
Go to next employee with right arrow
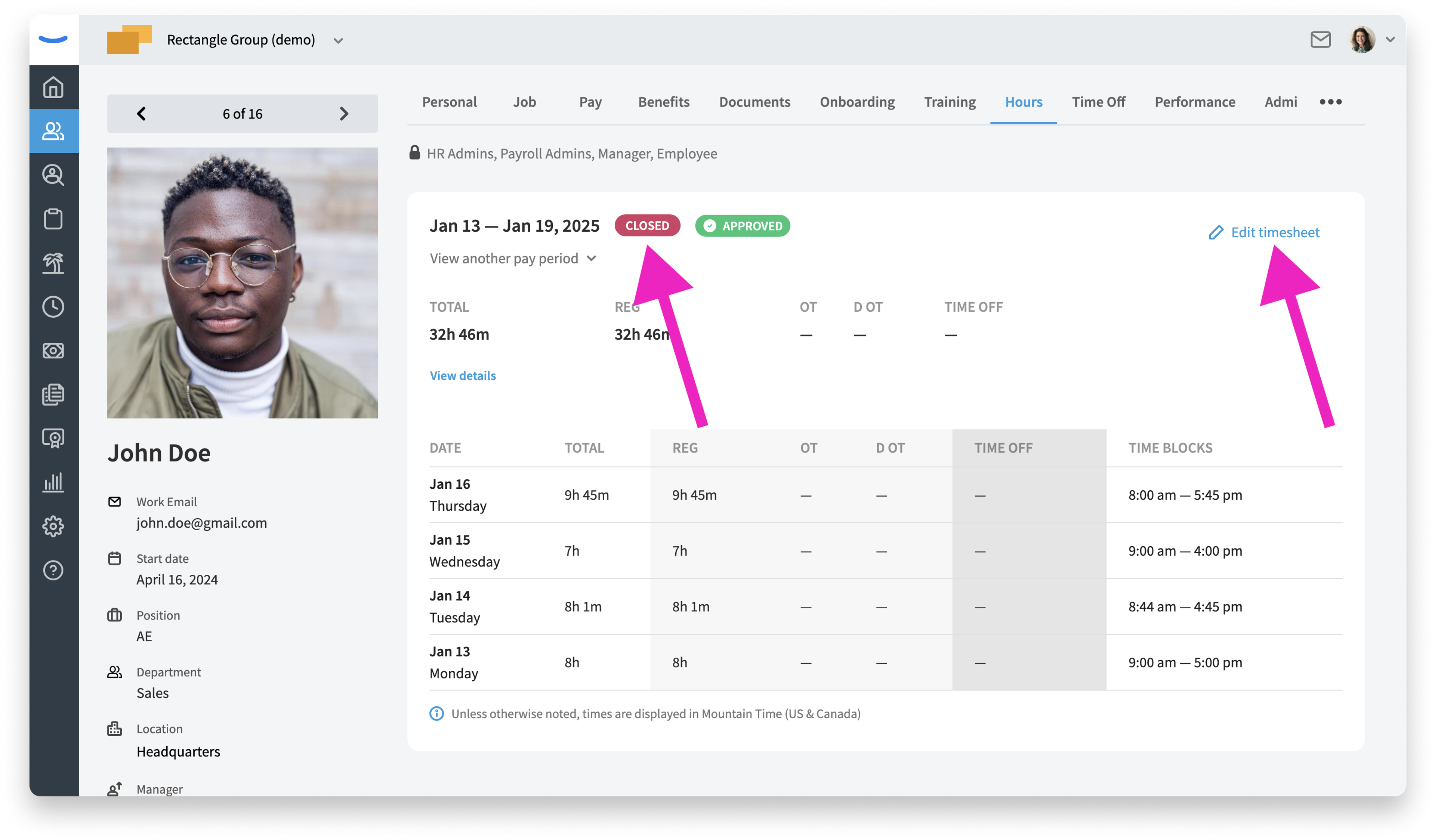coord(344,113)
